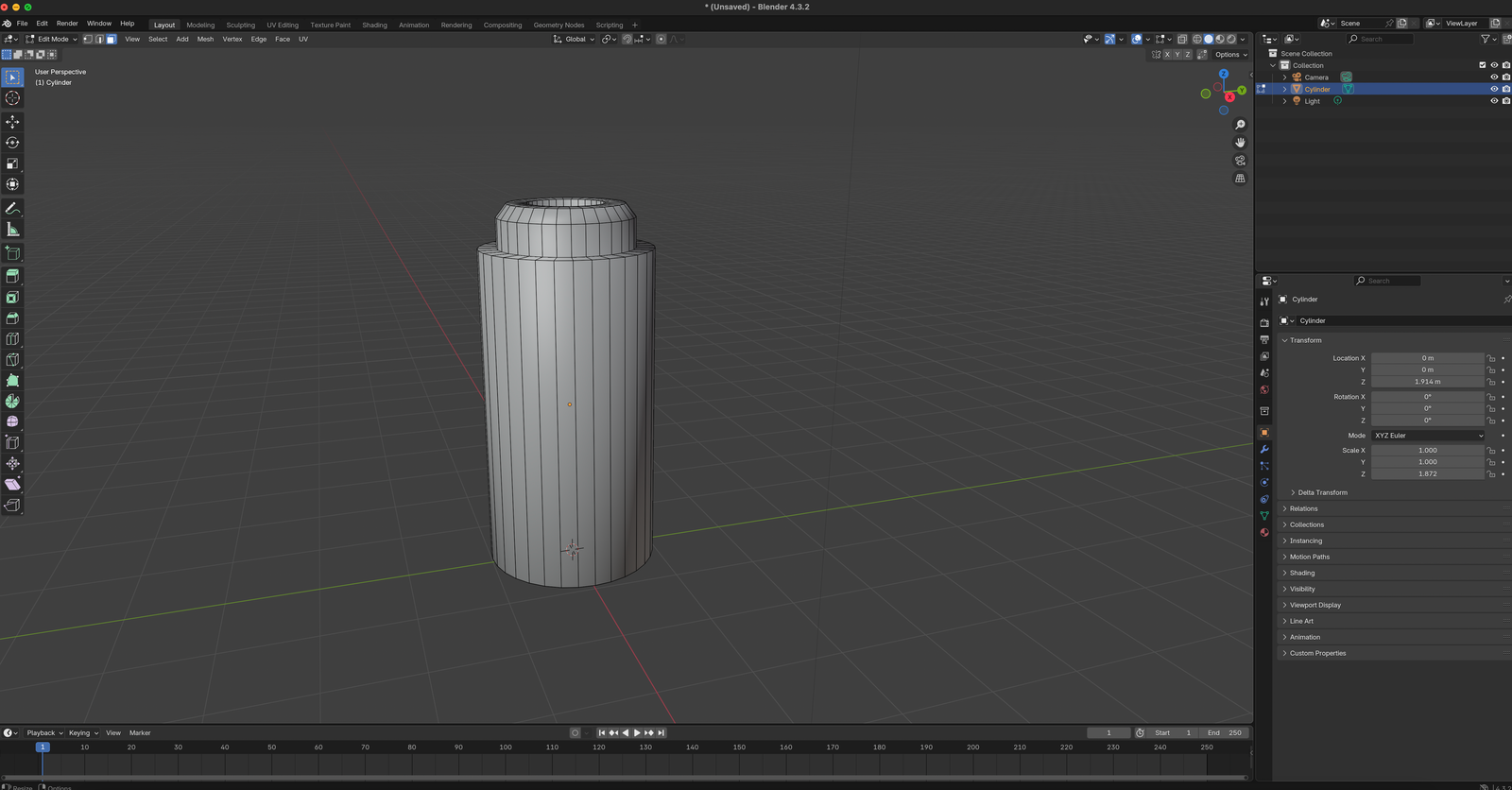
Task: Expand the Delta Transform subpanel
Action: pos(1319,492)
